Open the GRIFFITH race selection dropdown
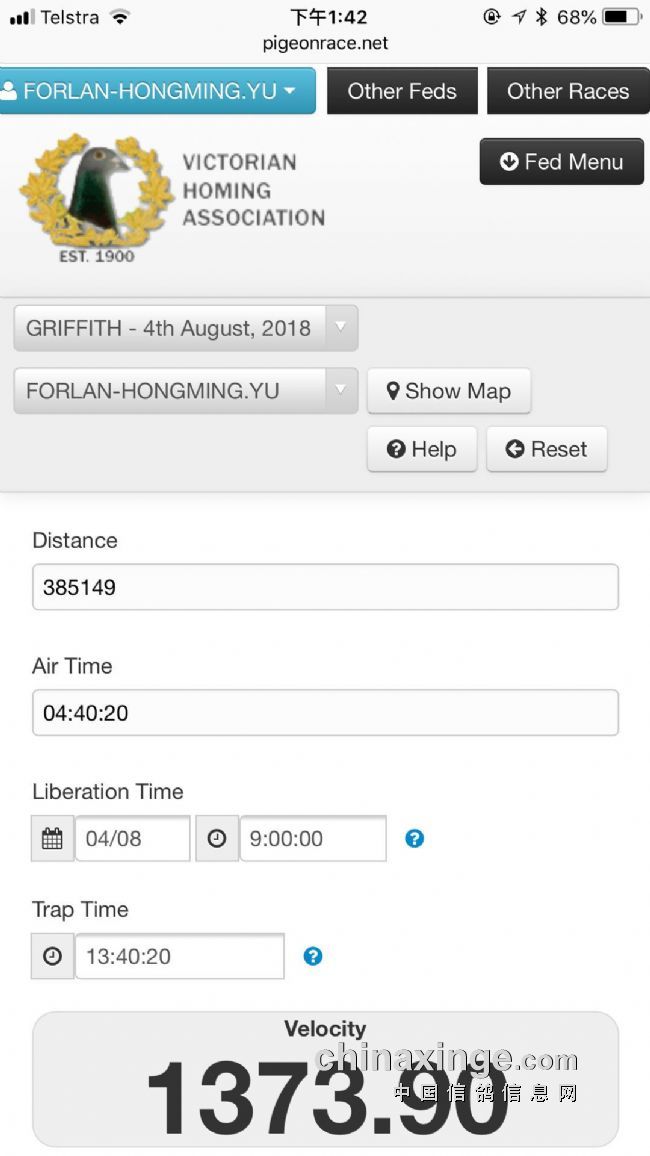The height and width of the screenshot is (1156, 650). (x=186, y=328)
